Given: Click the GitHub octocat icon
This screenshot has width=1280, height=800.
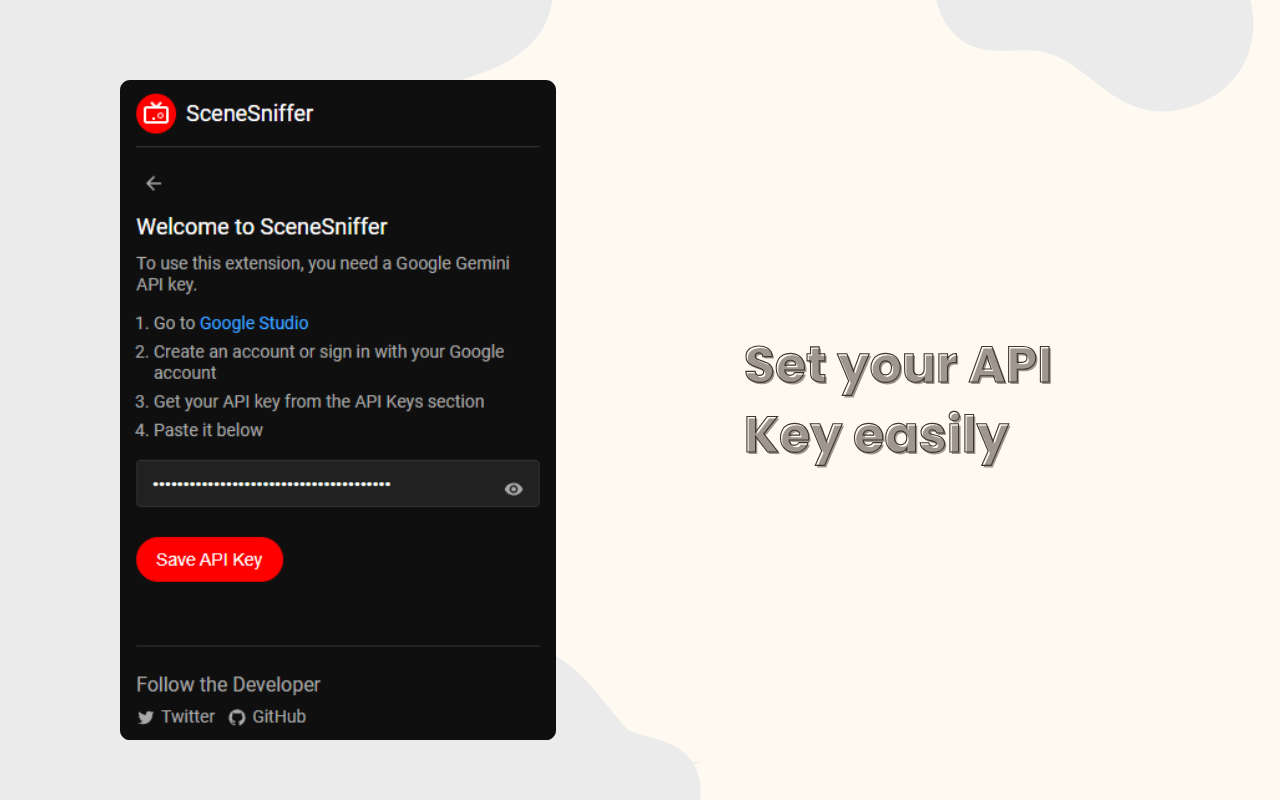Looking at the screenshot, I should tap(237, 717).
